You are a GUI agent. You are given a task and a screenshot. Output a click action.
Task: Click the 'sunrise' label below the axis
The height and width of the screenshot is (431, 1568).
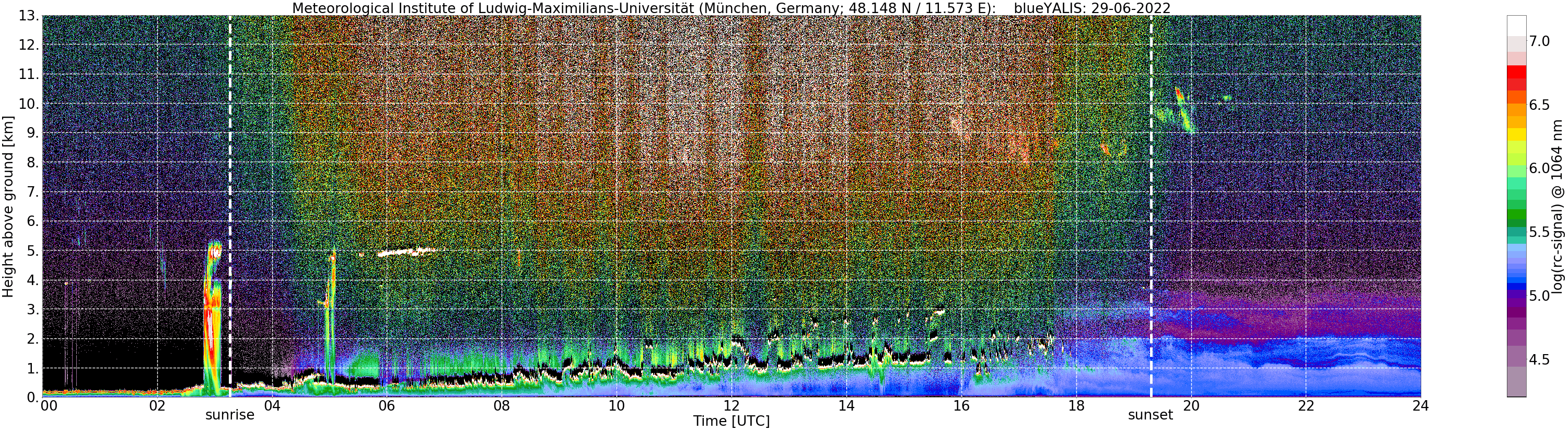(x=229, y=415)
